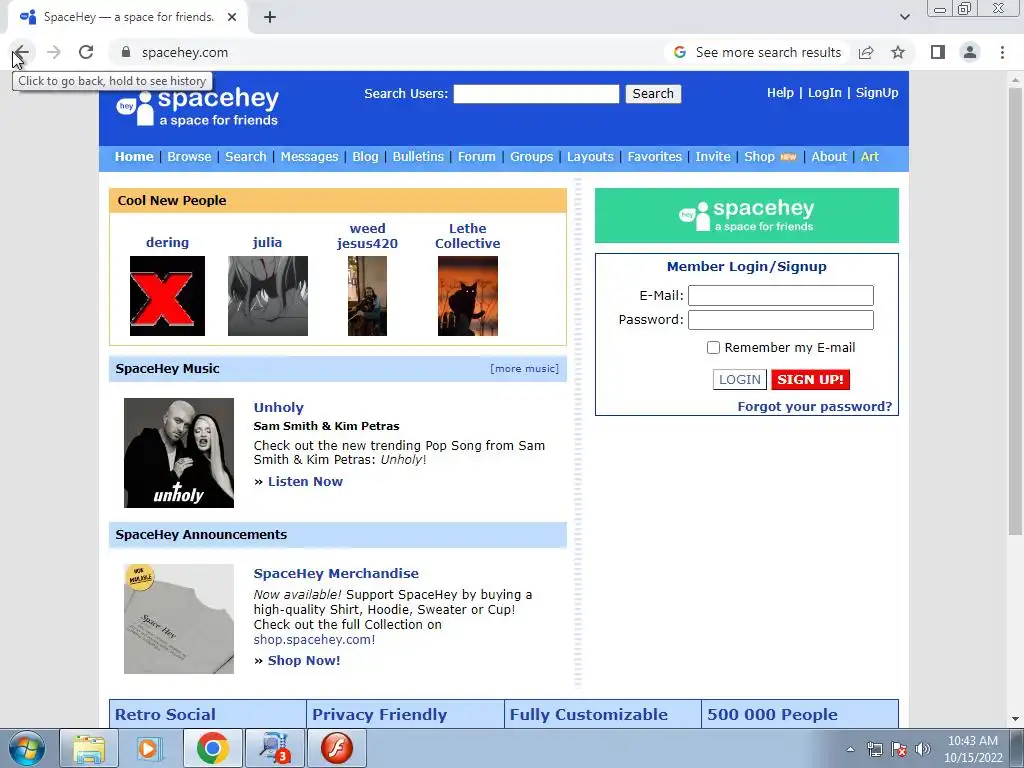Open the Home nav item
Image resolution: width=1024 pixels, height=768 pixels.
click(134, 157)
